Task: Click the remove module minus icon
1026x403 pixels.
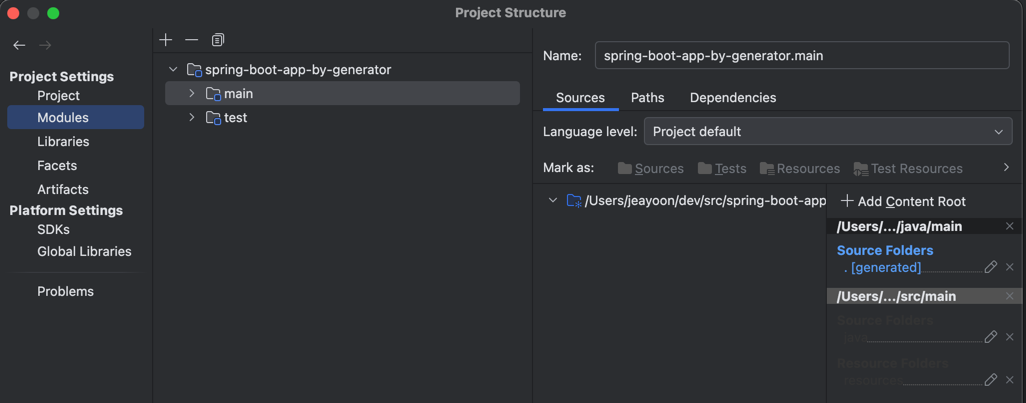Action: point(192,40)
